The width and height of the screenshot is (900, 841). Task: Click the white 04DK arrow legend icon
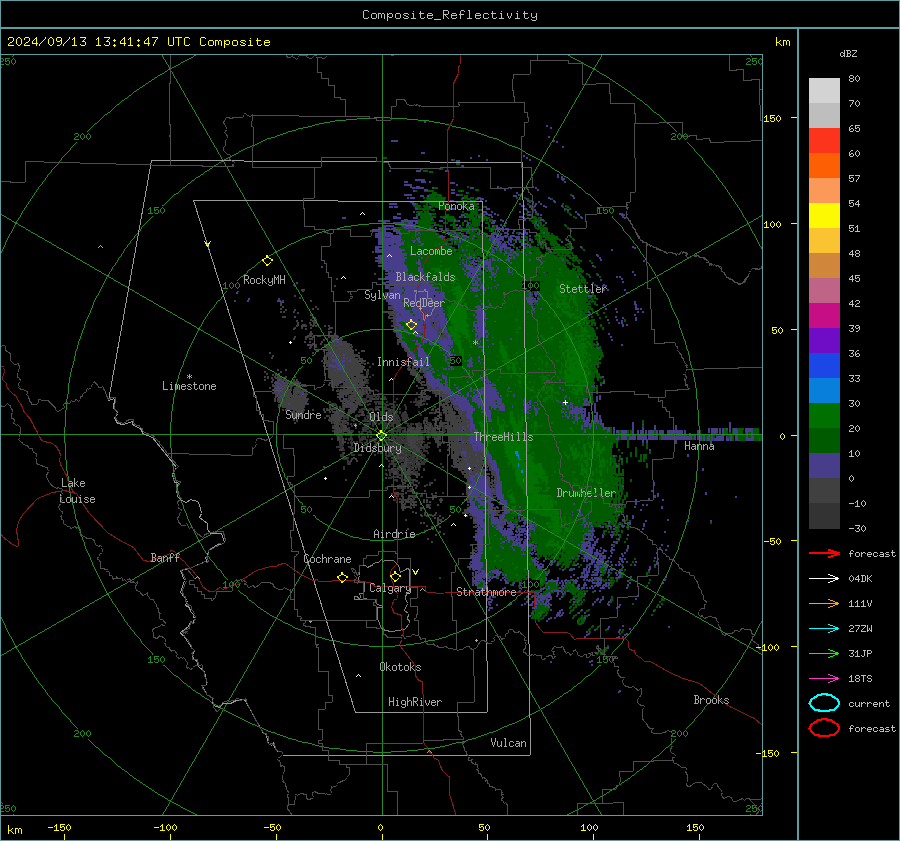824,578
